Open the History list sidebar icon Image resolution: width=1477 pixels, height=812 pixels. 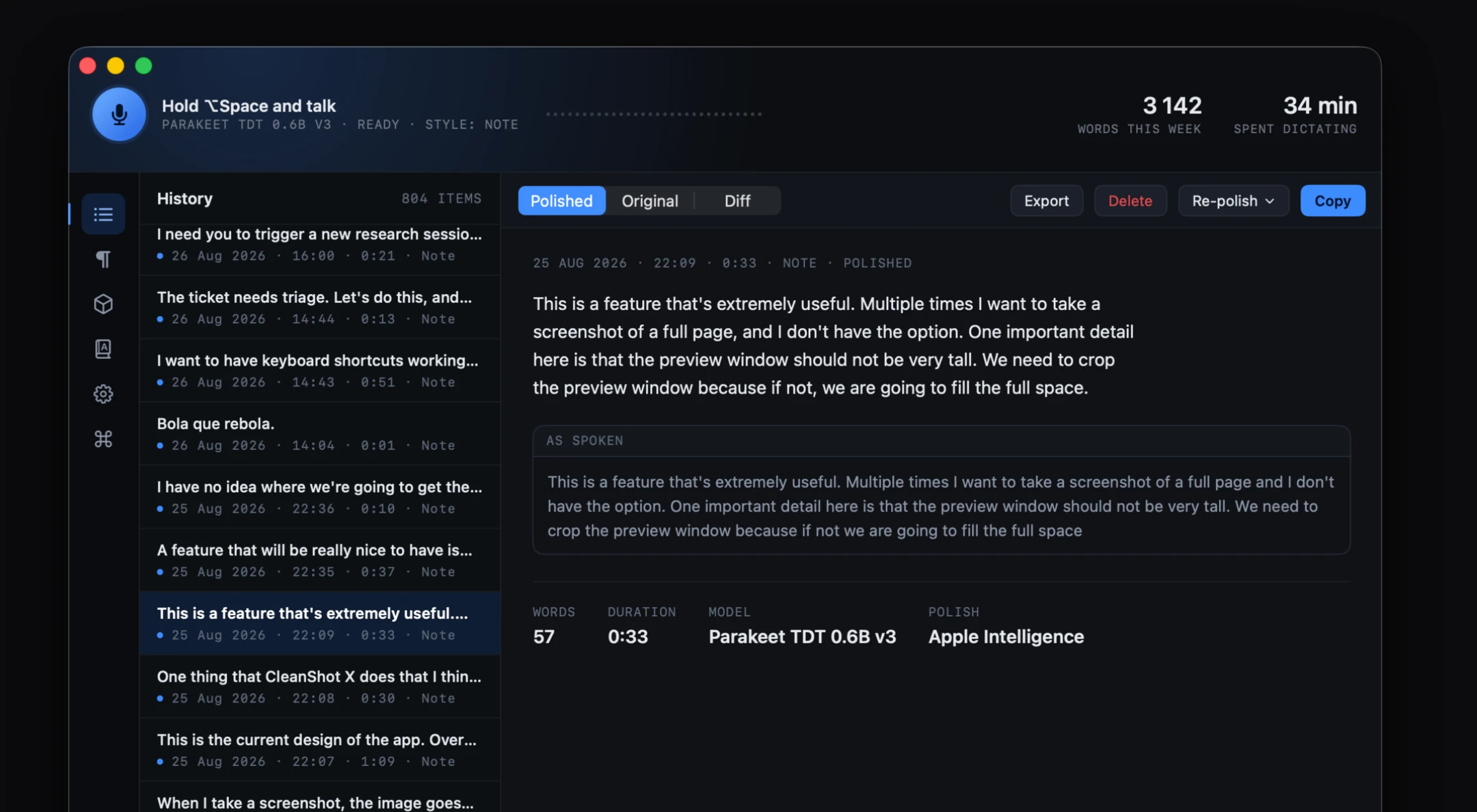(103, 214)
